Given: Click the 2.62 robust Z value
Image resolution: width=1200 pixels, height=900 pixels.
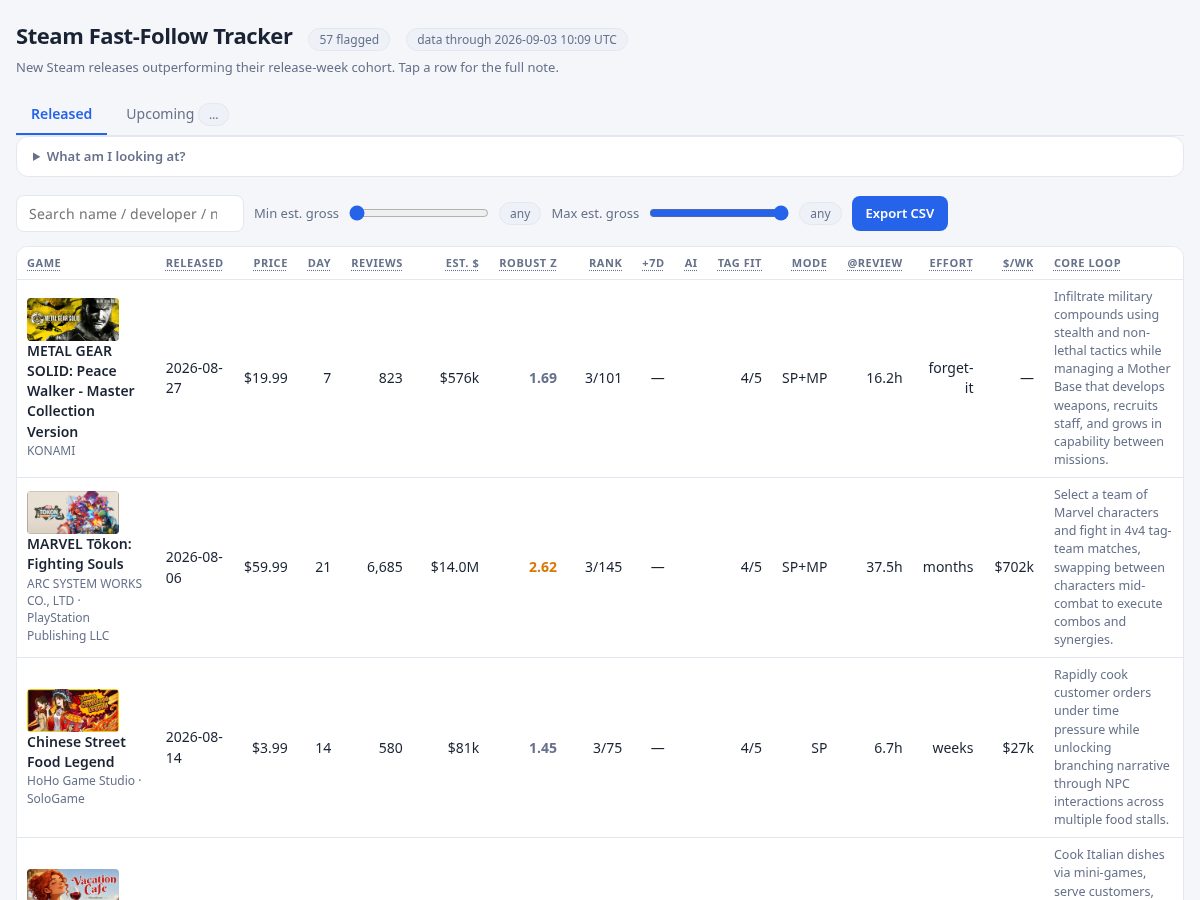Looking at the screenshot, I should pos(543,567).
